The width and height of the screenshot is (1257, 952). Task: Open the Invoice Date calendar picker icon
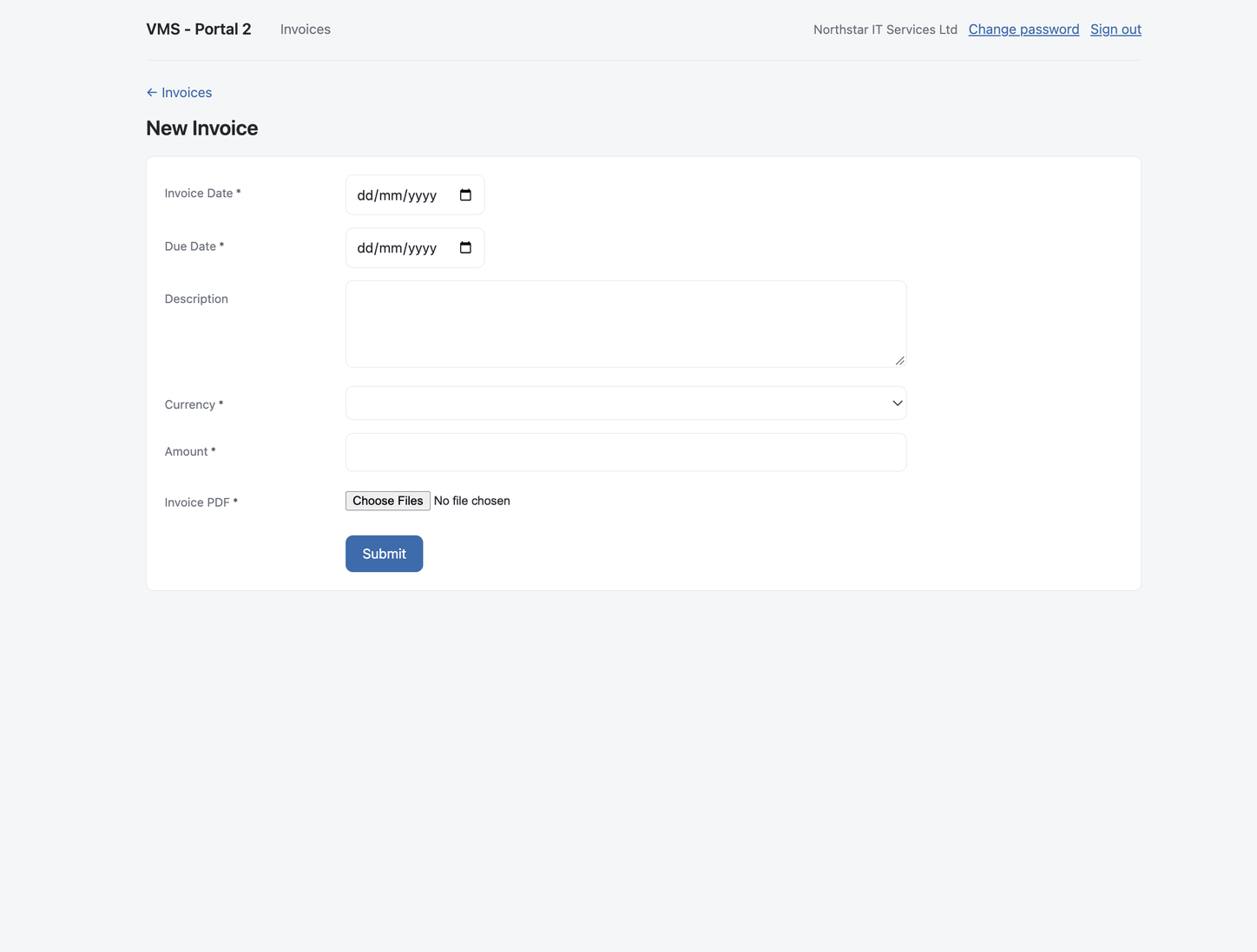[465, 195]
